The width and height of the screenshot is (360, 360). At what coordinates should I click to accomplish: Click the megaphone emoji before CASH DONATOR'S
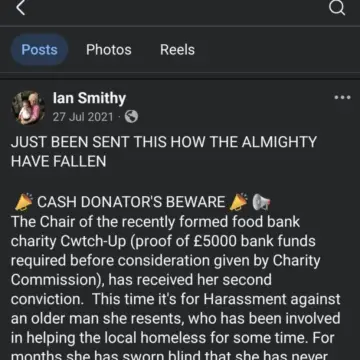[24, 202]
